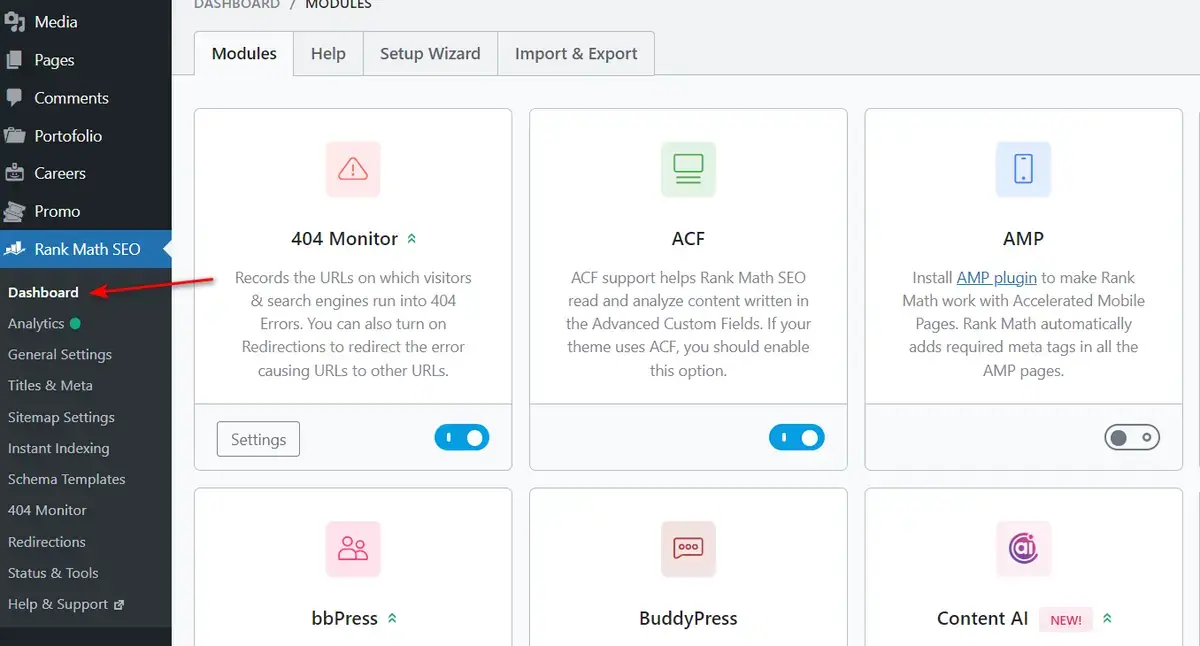Go to the Import & Export tab

click(576, 54)
